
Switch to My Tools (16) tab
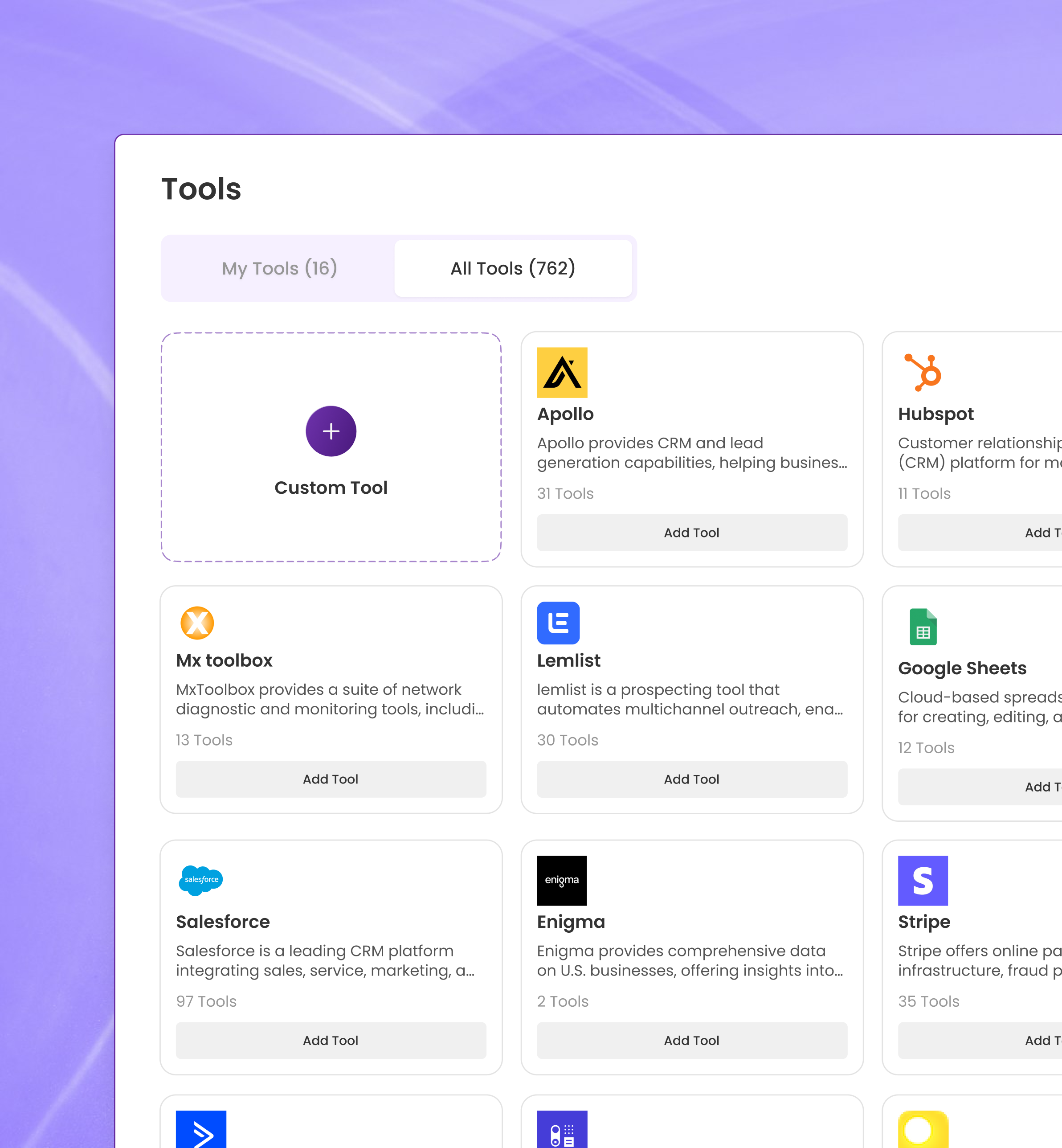pyautogui.click(x=279, y=268)
